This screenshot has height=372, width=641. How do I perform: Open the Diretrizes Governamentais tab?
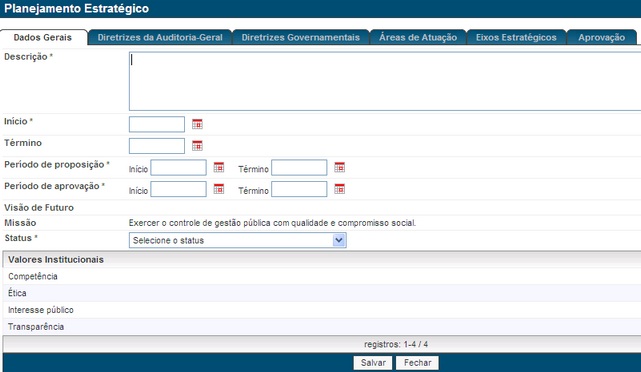(300, 38)
